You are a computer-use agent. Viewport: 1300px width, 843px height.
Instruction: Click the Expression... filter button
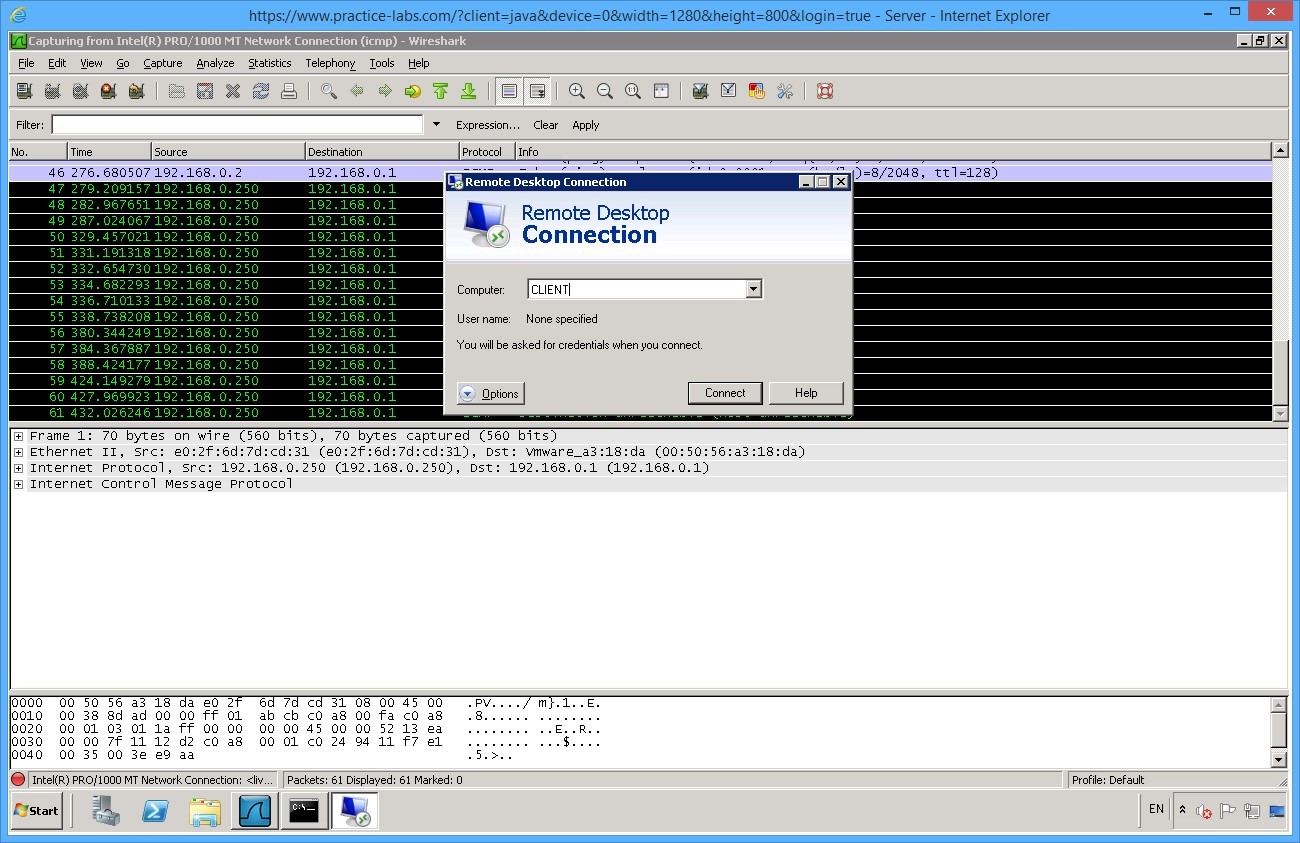click(x=487, y=125)
